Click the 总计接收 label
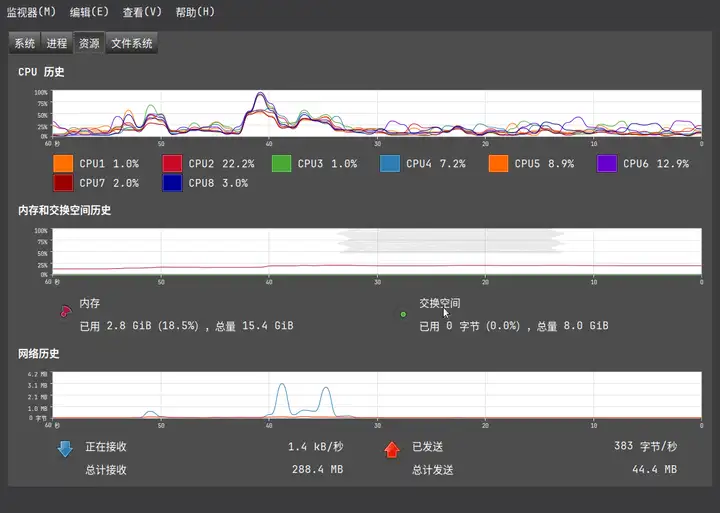720x513 pixels. click(x=106, y=470)
